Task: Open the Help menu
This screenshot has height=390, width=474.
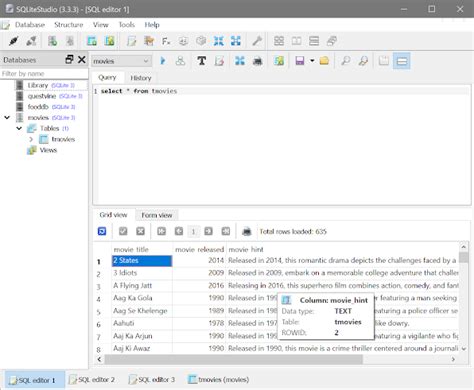Action: [x=152, y=25]
